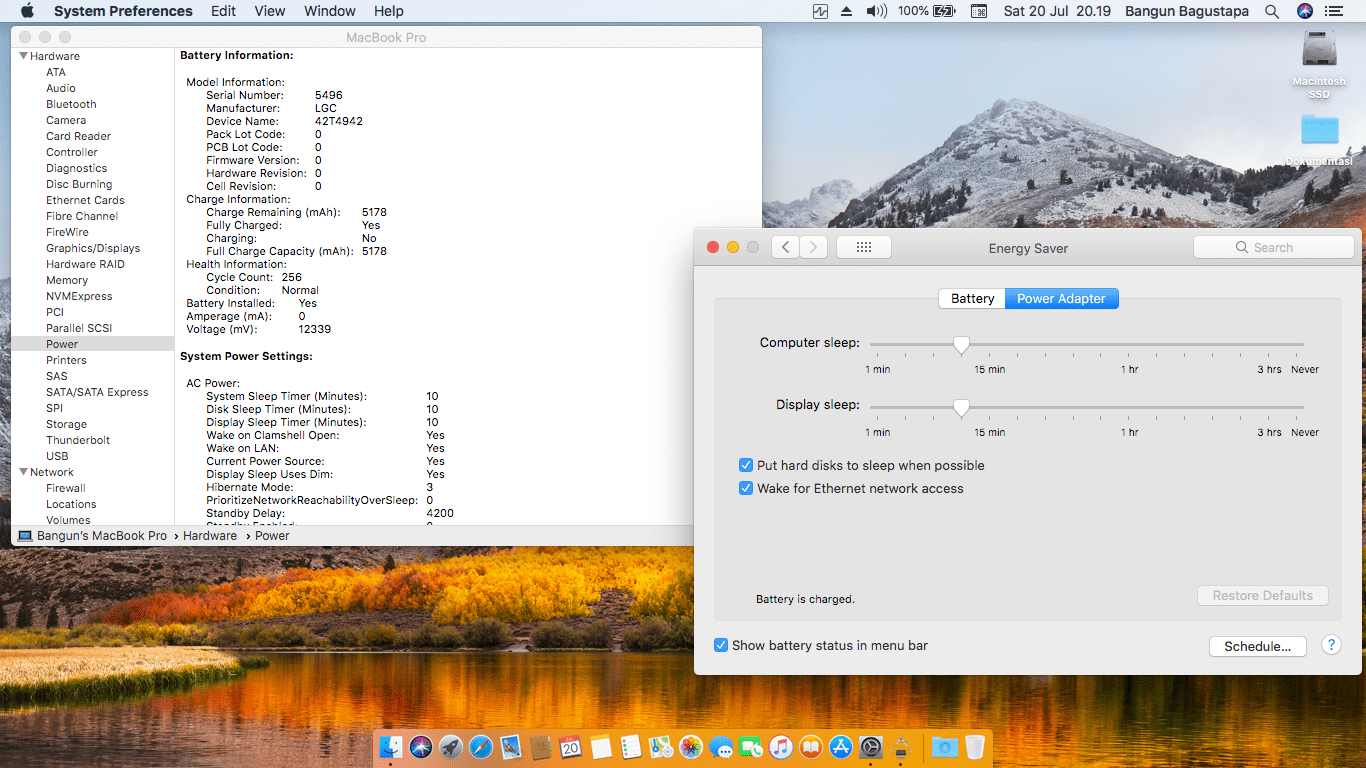The image size is (1366, 768).
Task: Open iTunes from the dock
Action: (x=781, y=747)
